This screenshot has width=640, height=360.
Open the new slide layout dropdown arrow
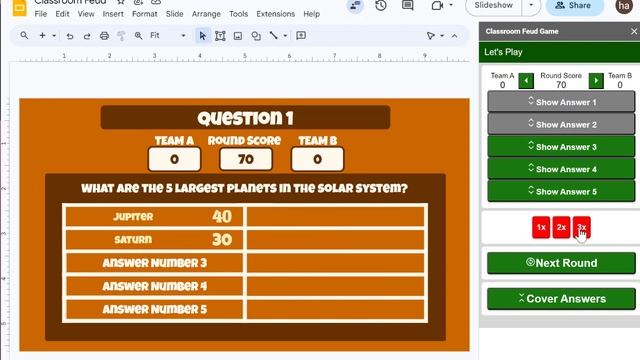click(54, 36)
